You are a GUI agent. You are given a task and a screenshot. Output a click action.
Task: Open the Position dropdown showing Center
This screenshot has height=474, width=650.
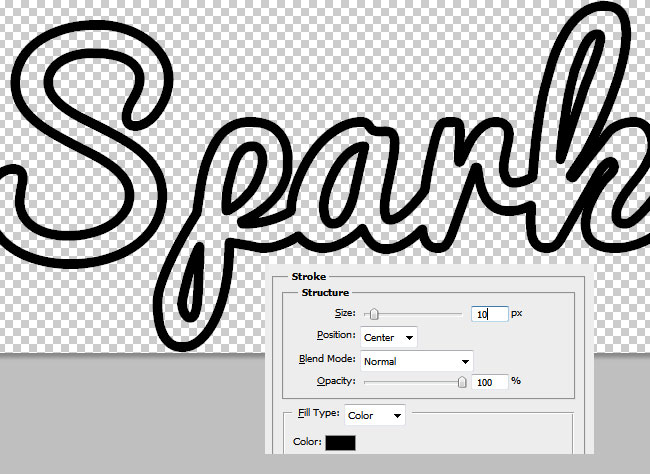(x=389, y=338)
